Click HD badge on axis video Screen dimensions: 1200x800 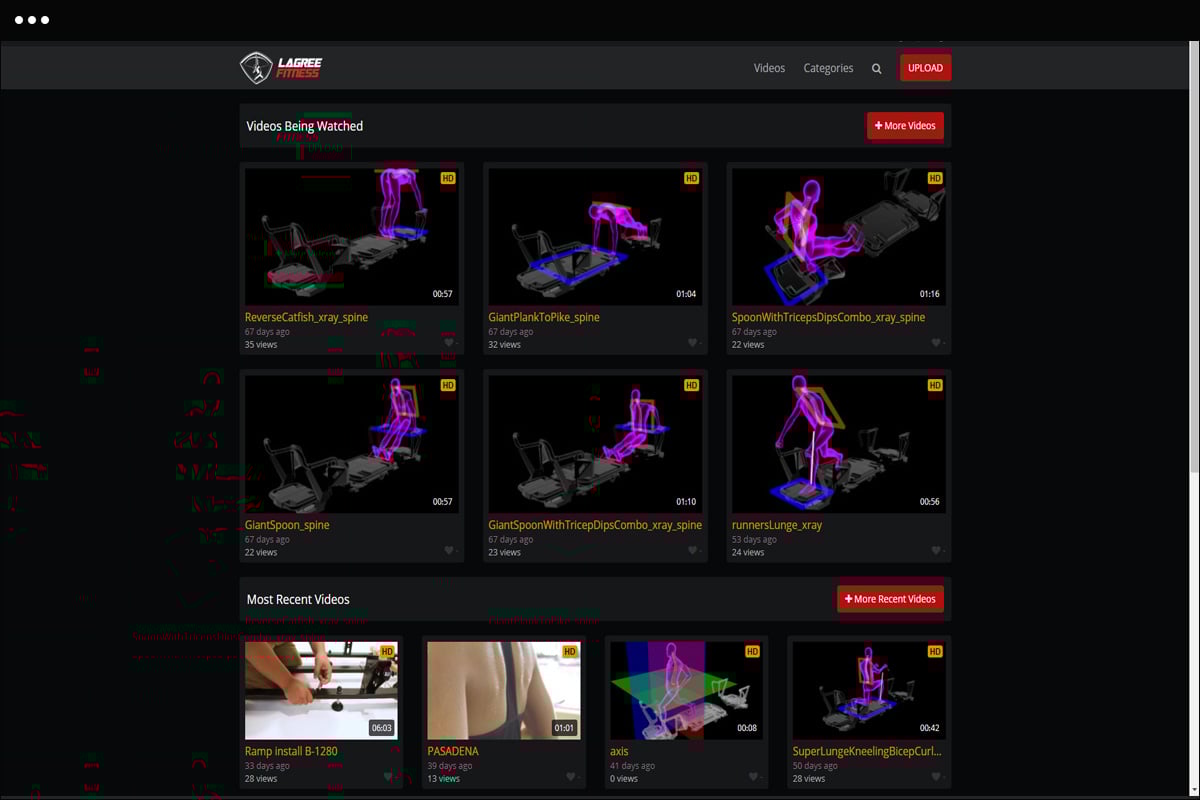pyautogui.click(x=752, y=652)
